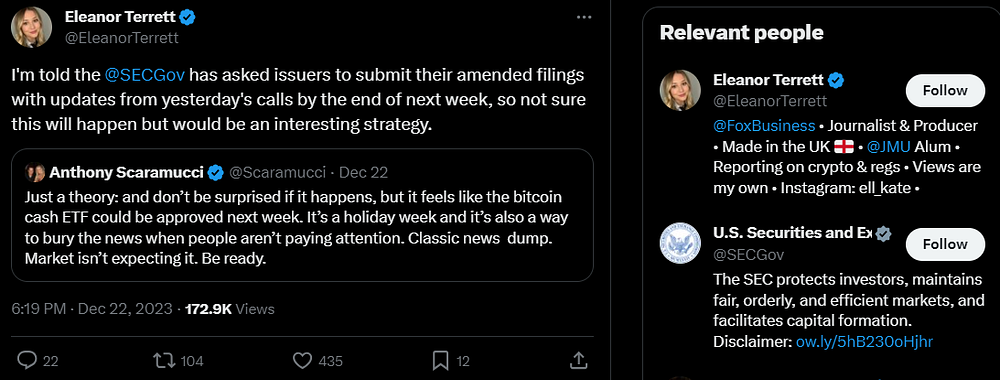Image resolution: width=1000 pixels, height=380 pixels.
Task: Click the reply speech bubble icon
Action: (x=27, y=361)
